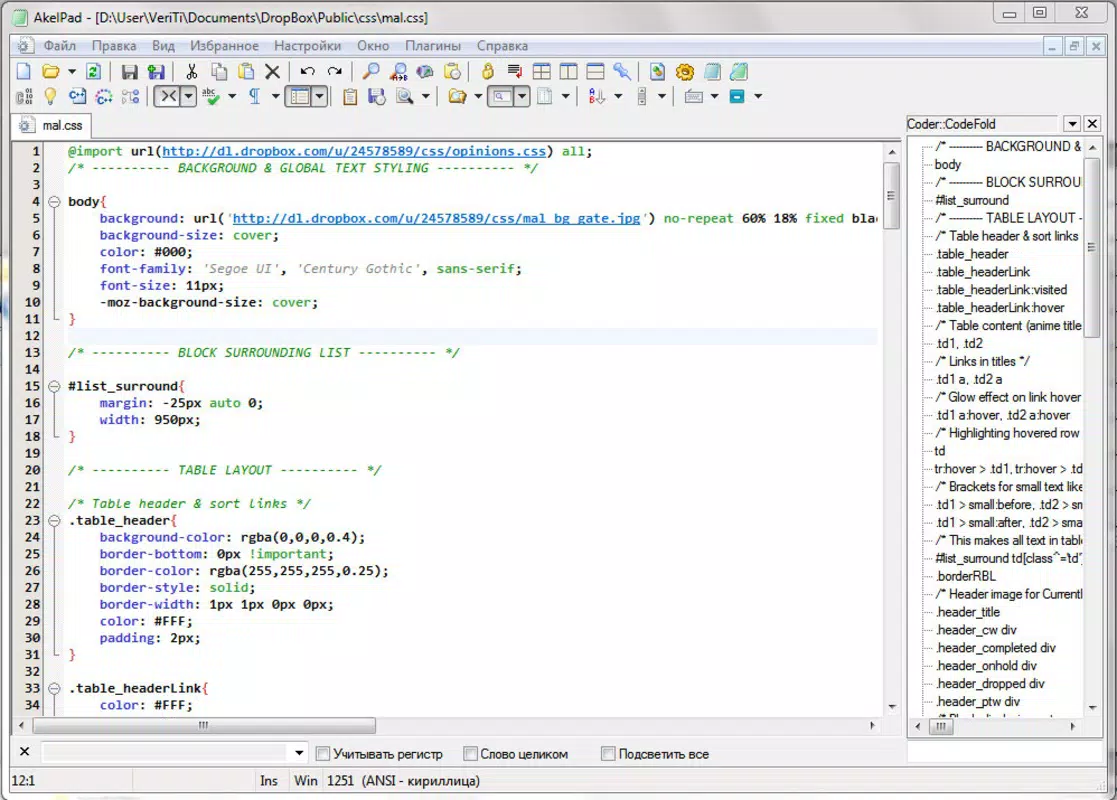The image size is (1117, 800).
Task: Check the Подсветить все option
Action: (x=608, y=754)
